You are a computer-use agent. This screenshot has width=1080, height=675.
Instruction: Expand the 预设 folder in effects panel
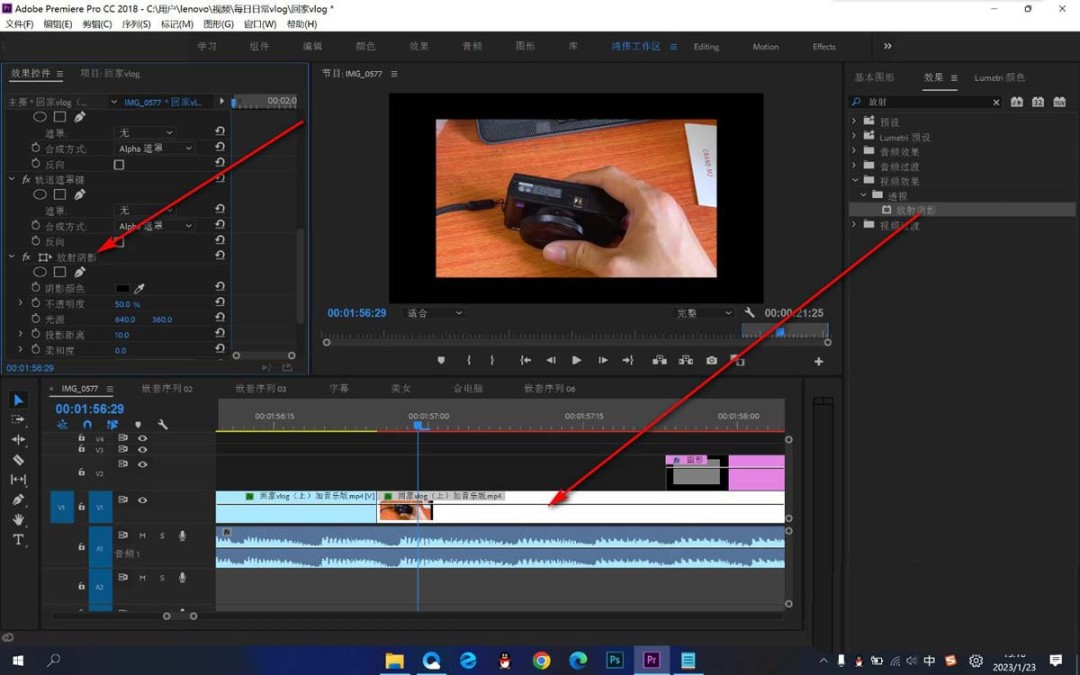click(854, 121)
